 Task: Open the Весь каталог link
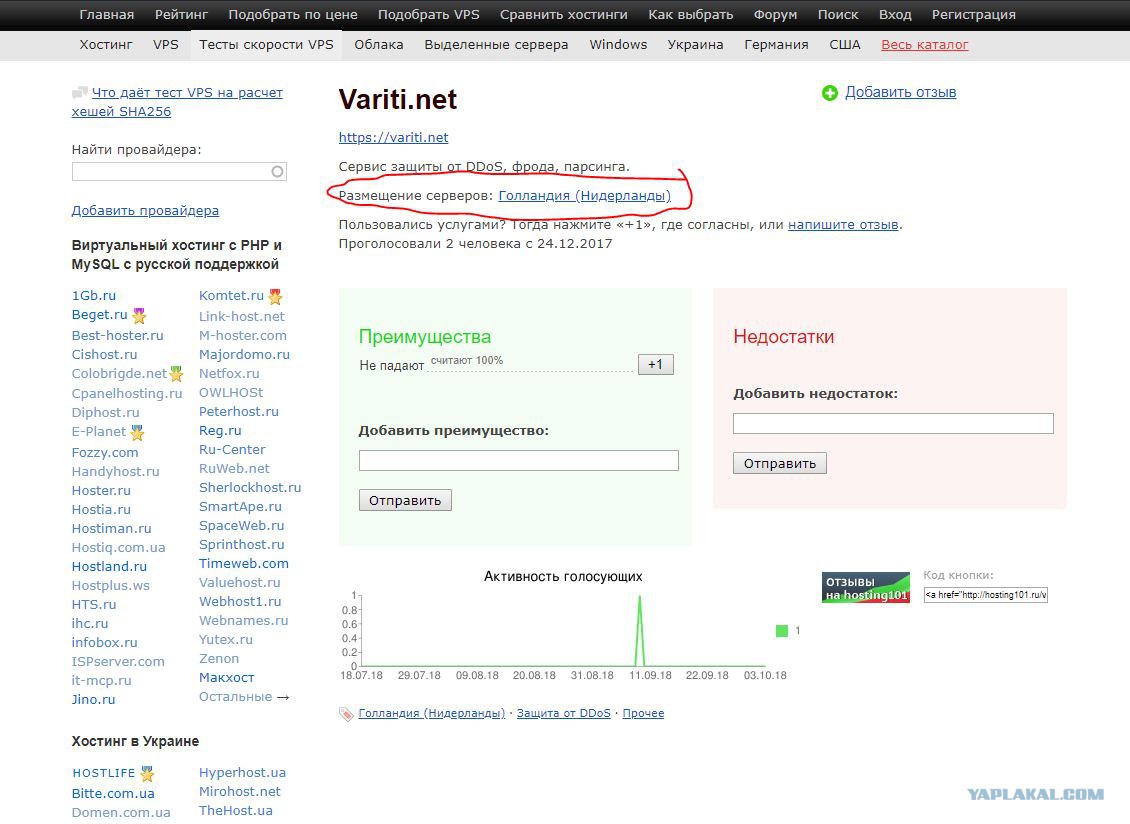[925, 45]
